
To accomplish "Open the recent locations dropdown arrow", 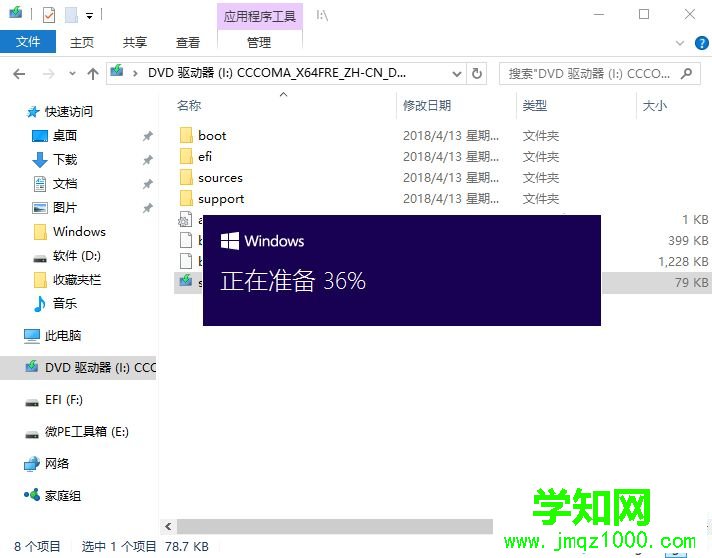I will (72, 74).
